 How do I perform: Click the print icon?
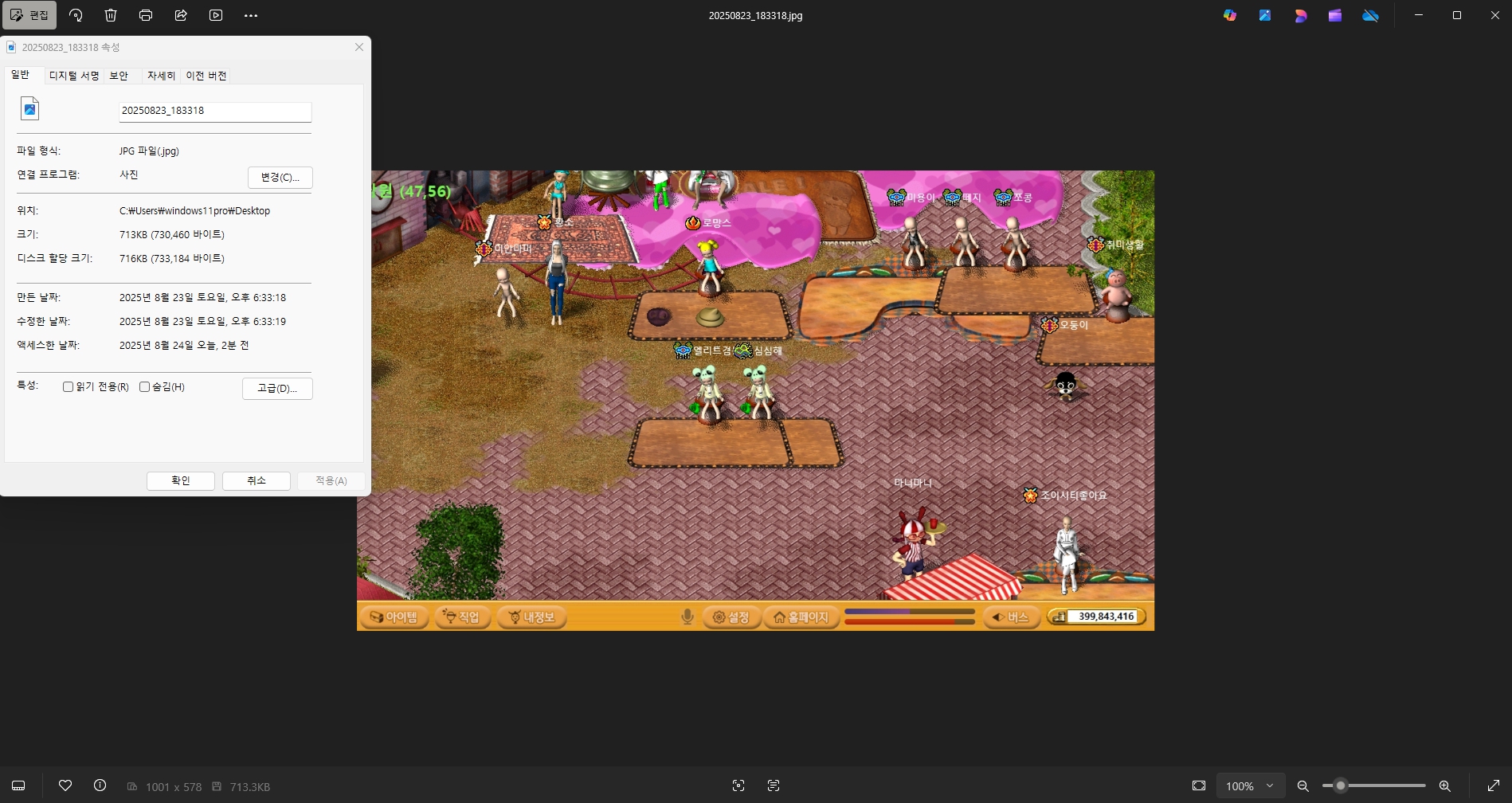pyautogui.click(x=146, y=15)
